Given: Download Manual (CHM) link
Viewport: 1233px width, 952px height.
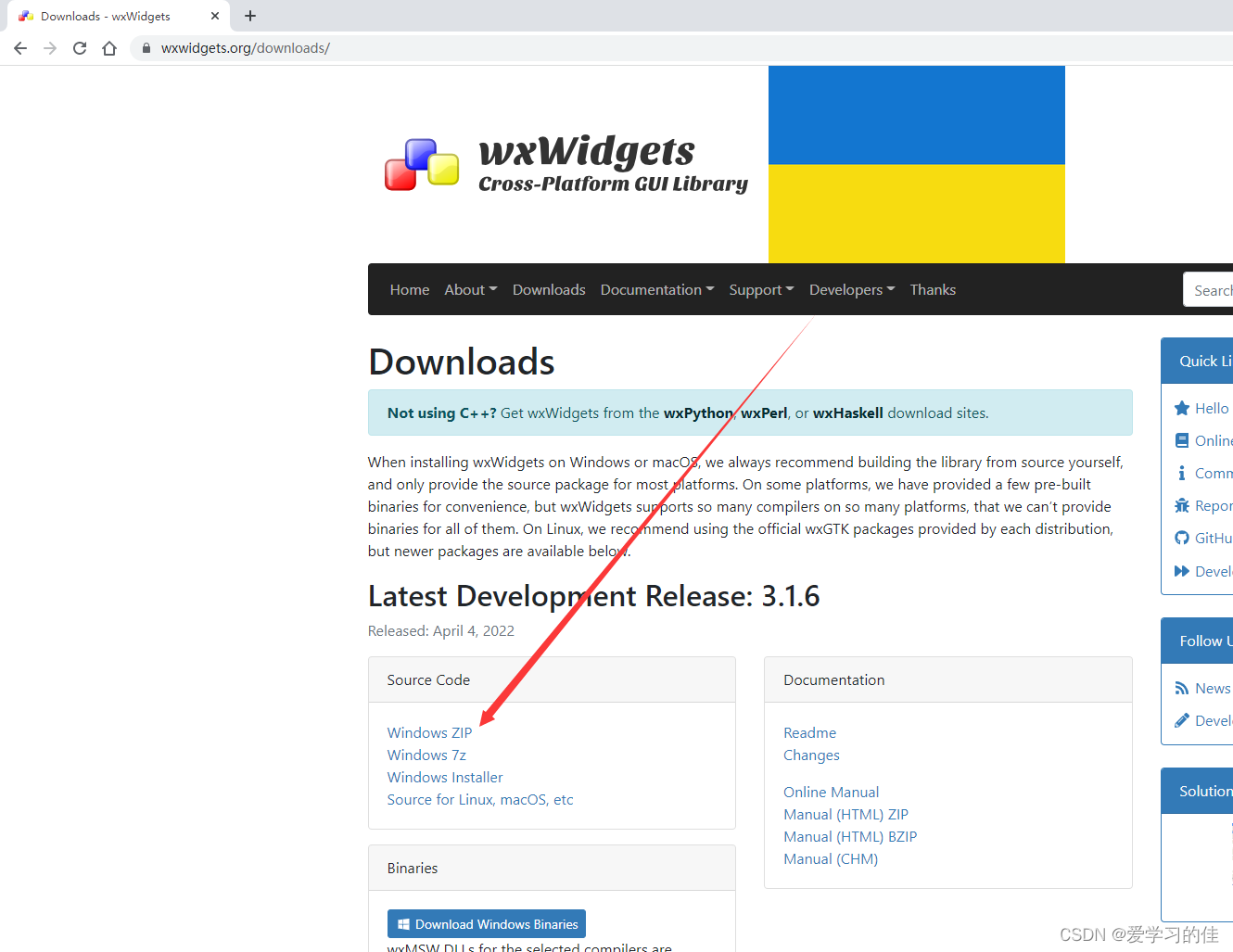Looking at the screenshot, I should pos(831,858).
